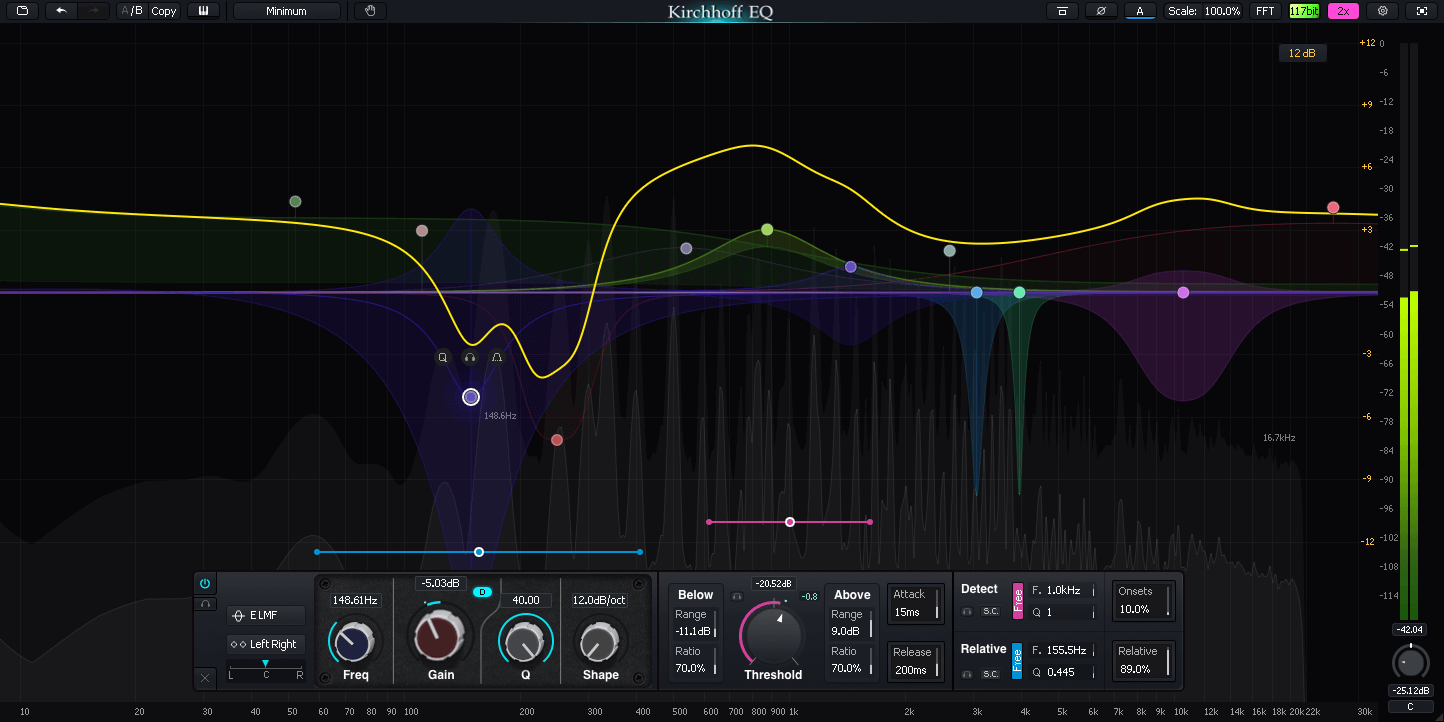Copy current snapshot settings
The height and width of the screenshot is (722, 1444).
(162, 11)
